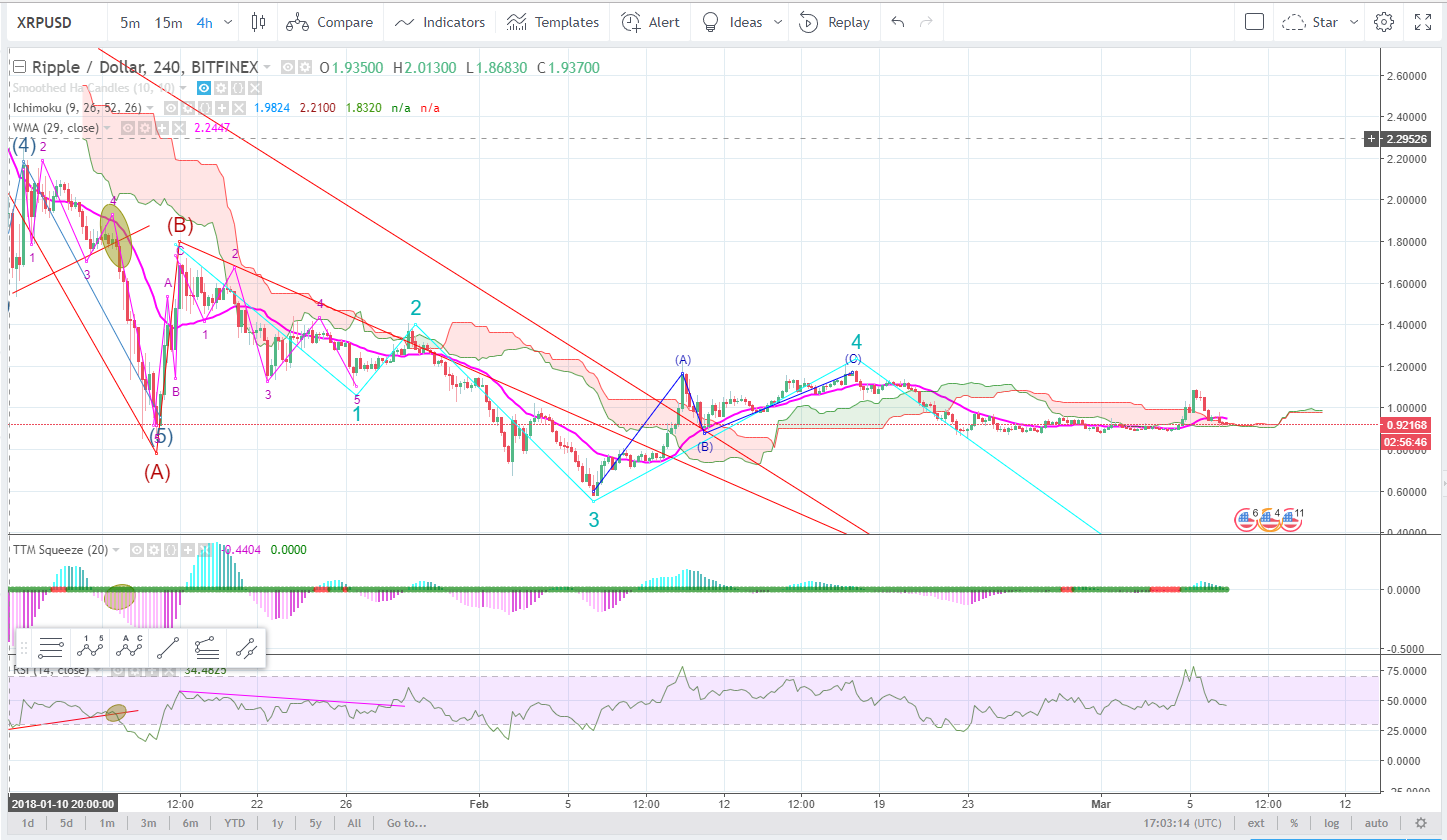Click the Undo arrow
The image size is (1447, 840).
point(895,21)
